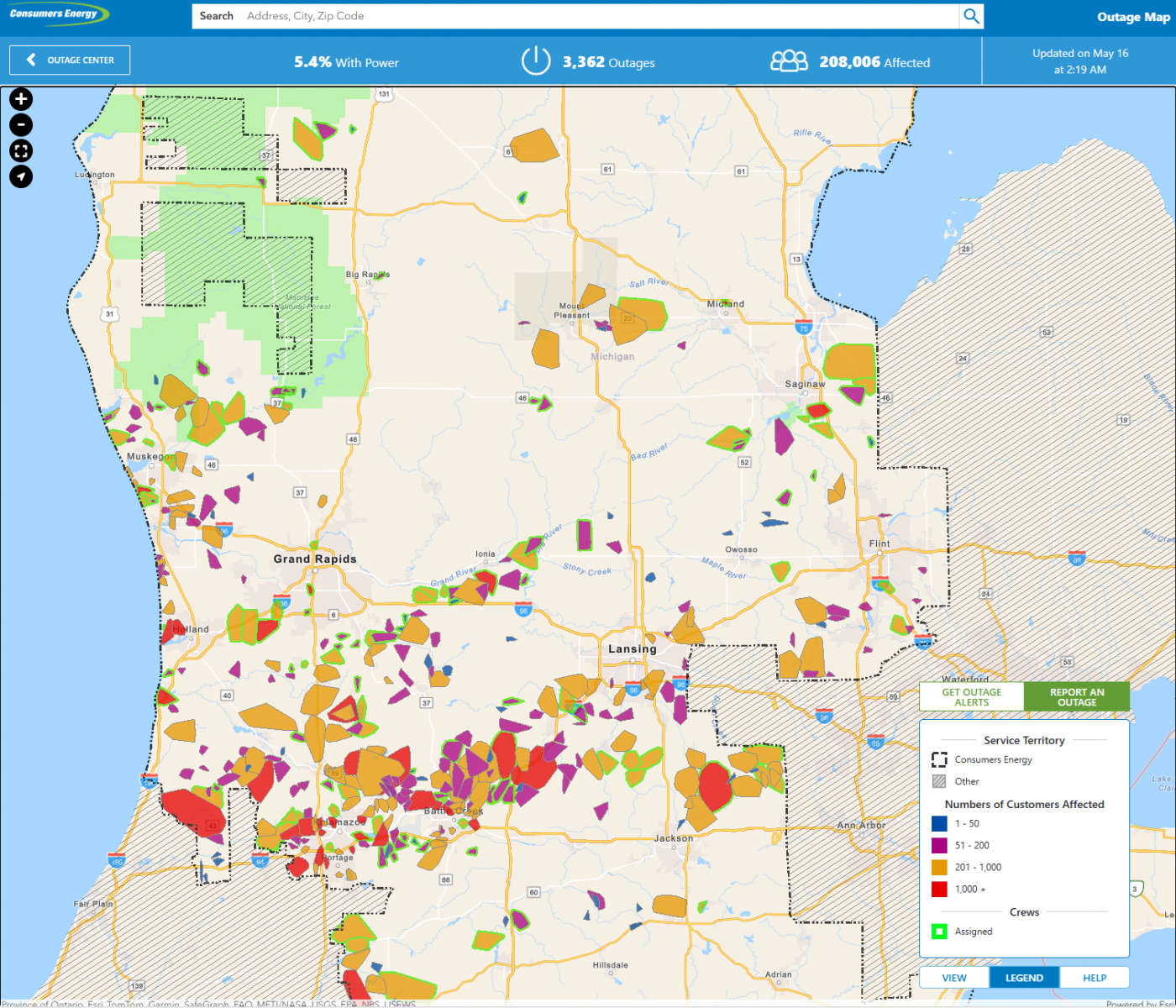
Task: Click the Consumers Energy territory legend symbol
Action: [x=939, y=759]
